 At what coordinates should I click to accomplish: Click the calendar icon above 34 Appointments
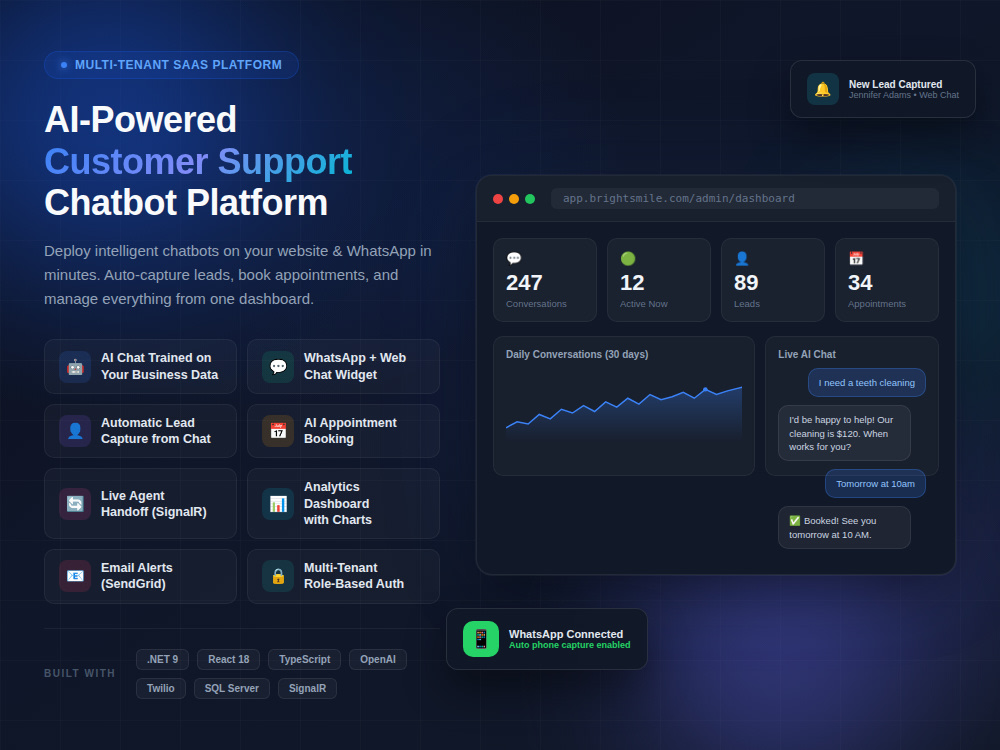click(x=856, y=258)
